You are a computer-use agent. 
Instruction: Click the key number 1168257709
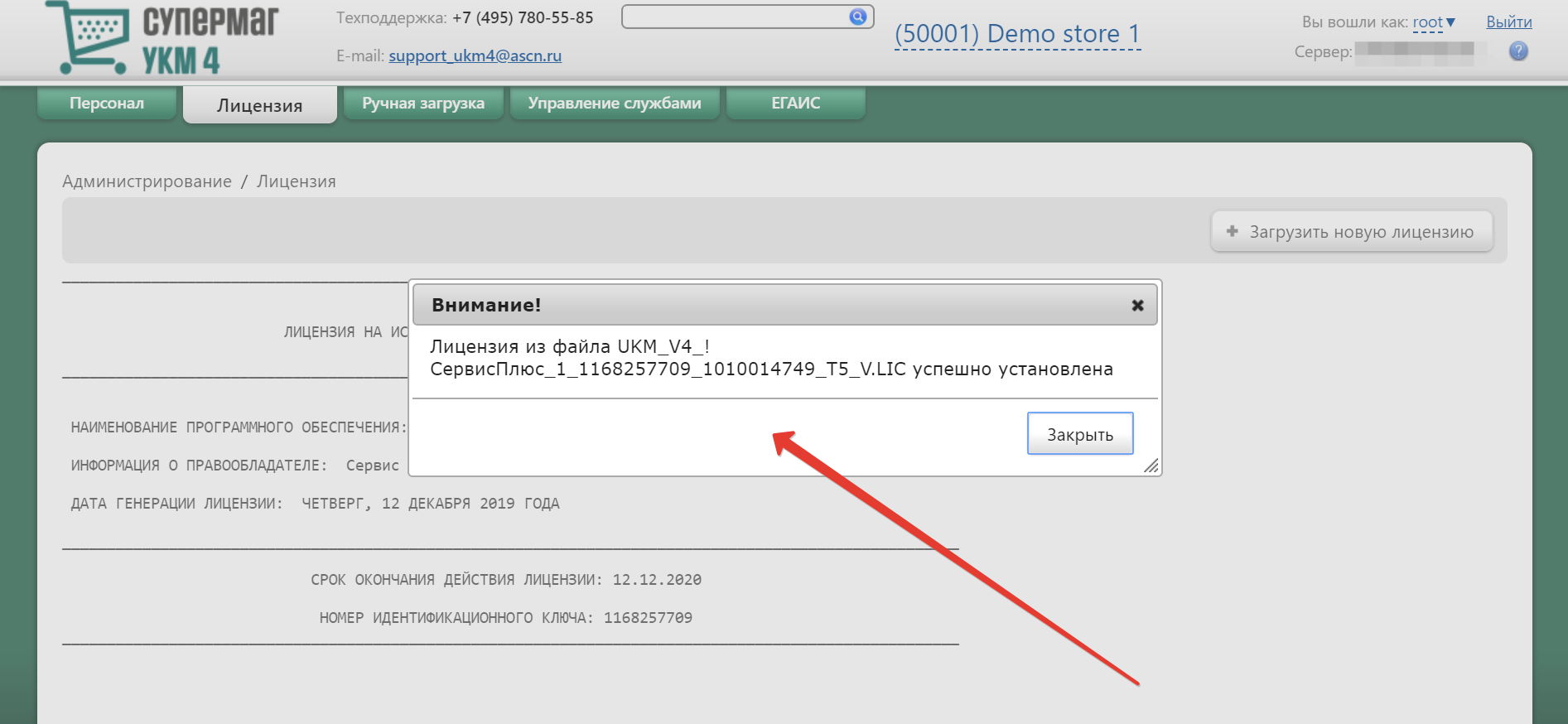648,618
